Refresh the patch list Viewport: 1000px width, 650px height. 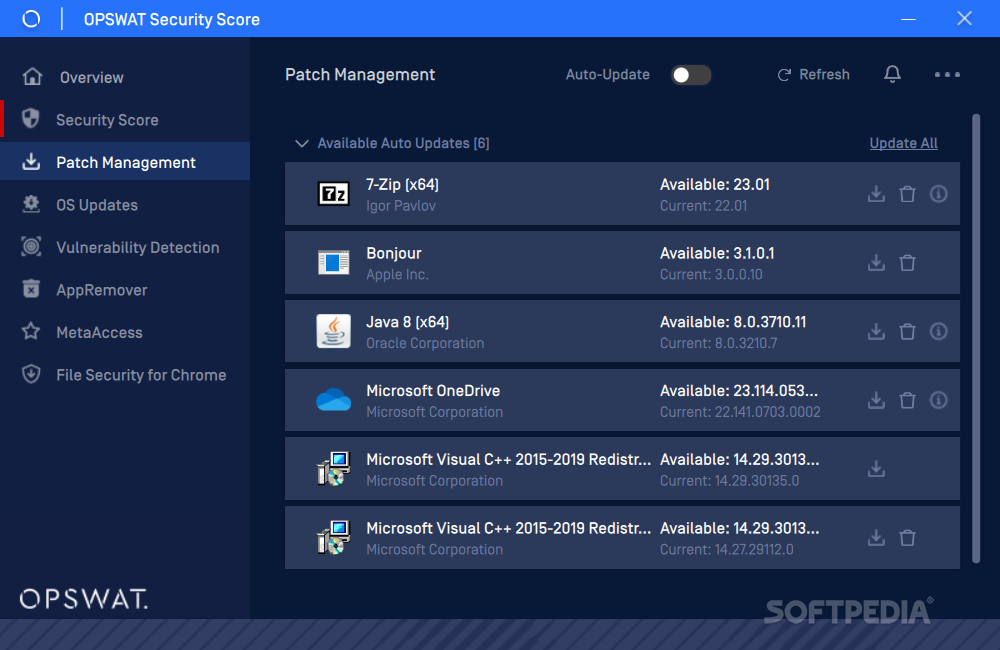tap(813, 75)
